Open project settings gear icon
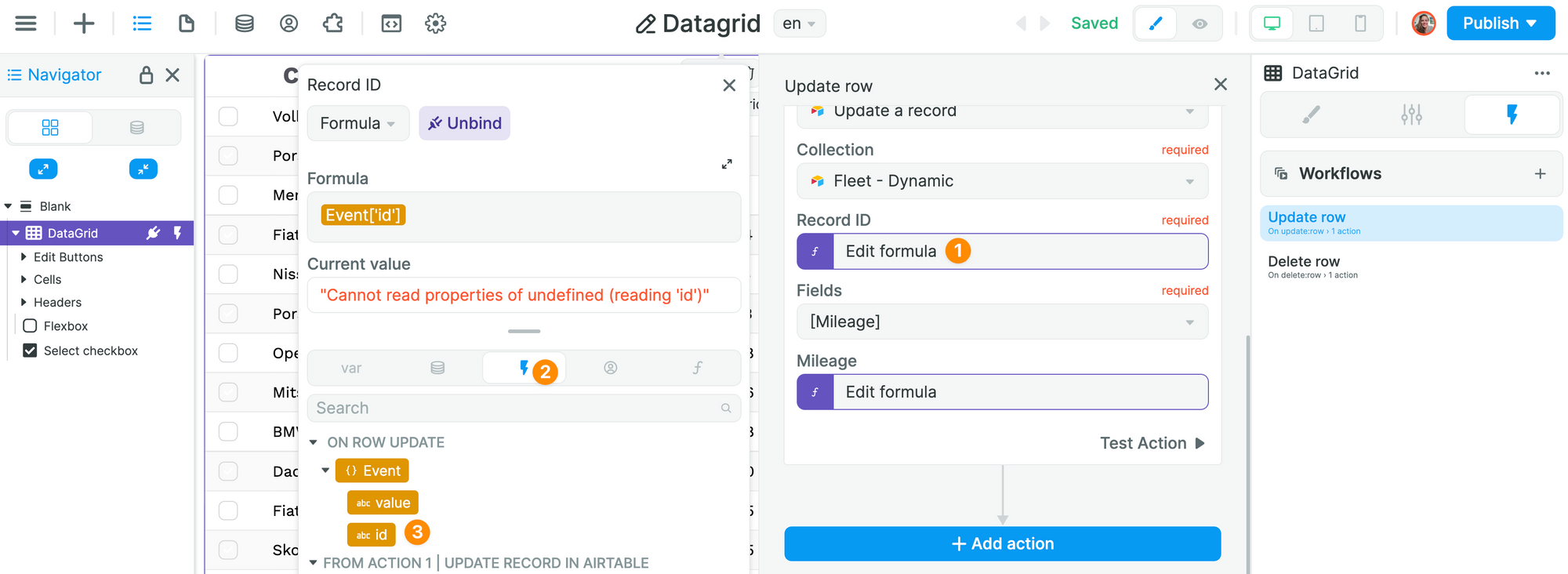This screenshot has height=574, width=1568. pyautogui.click(x=436, y=24)
